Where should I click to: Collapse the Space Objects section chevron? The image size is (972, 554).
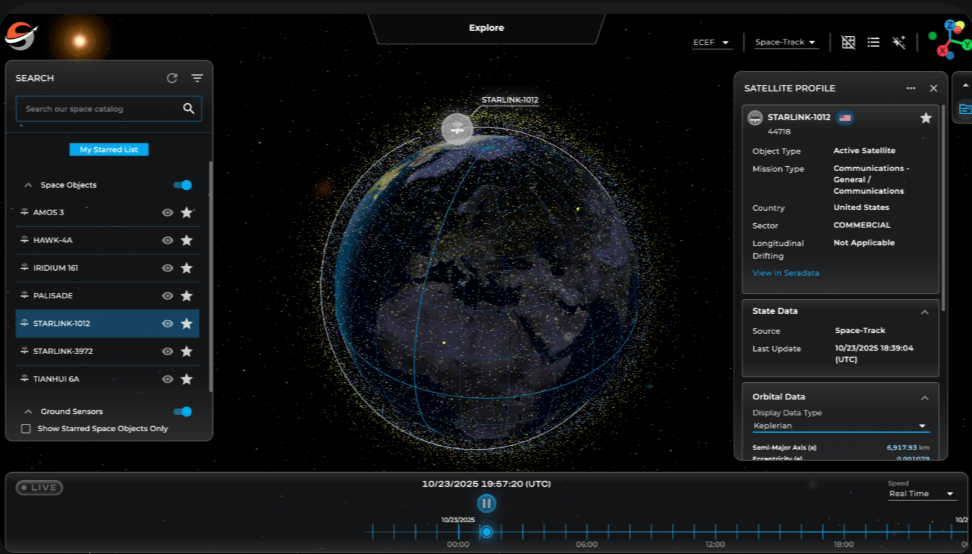tap(28, 185)
